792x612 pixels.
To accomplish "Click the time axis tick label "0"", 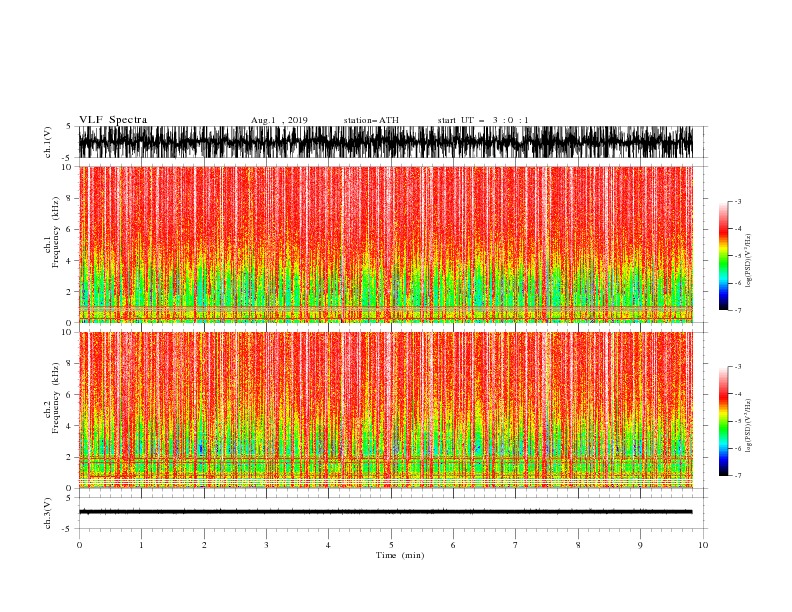I will coord(79,545).
